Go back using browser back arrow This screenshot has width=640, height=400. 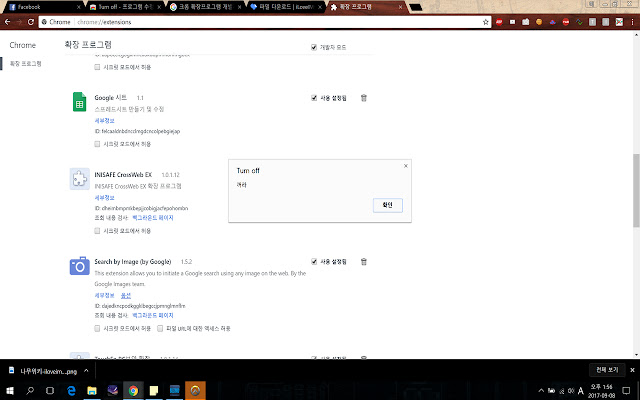pos(7,22)
